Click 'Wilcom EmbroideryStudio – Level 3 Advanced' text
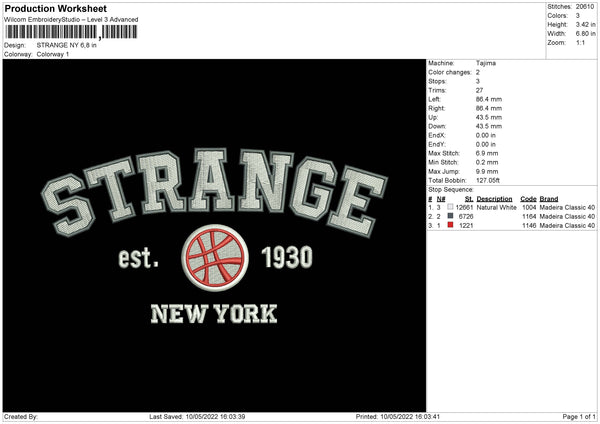This screenshot has height=424, width=600. (x=71, y=20)
